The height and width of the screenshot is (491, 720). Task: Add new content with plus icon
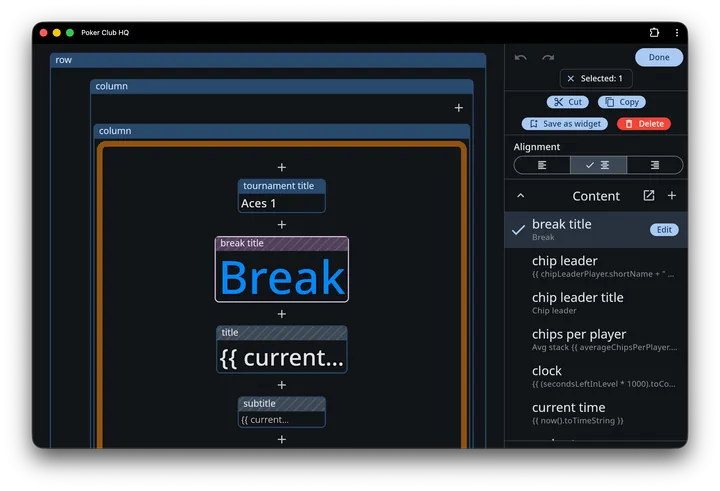pyautogui.click(x=671, y=196)
